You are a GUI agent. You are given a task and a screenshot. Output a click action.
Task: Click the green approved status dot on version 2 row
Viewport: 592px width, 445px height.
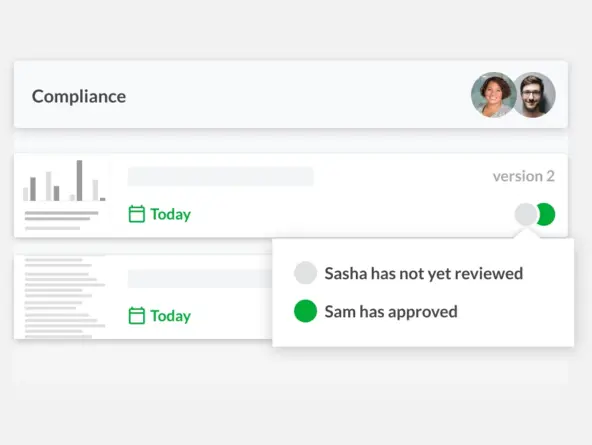(x=546, y=214)
